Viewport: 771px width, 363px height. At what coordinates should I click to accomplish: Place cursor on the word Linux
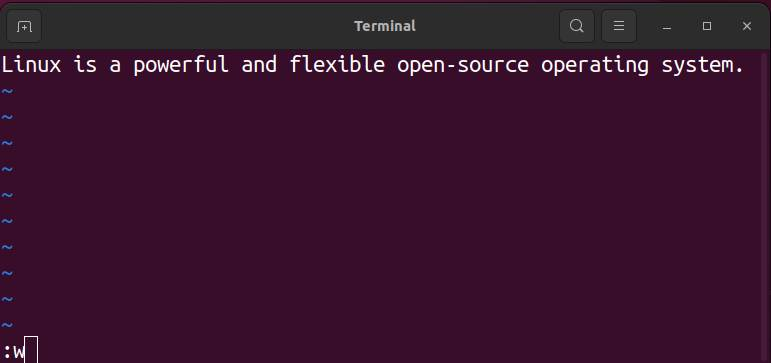[x=31, y=65]
